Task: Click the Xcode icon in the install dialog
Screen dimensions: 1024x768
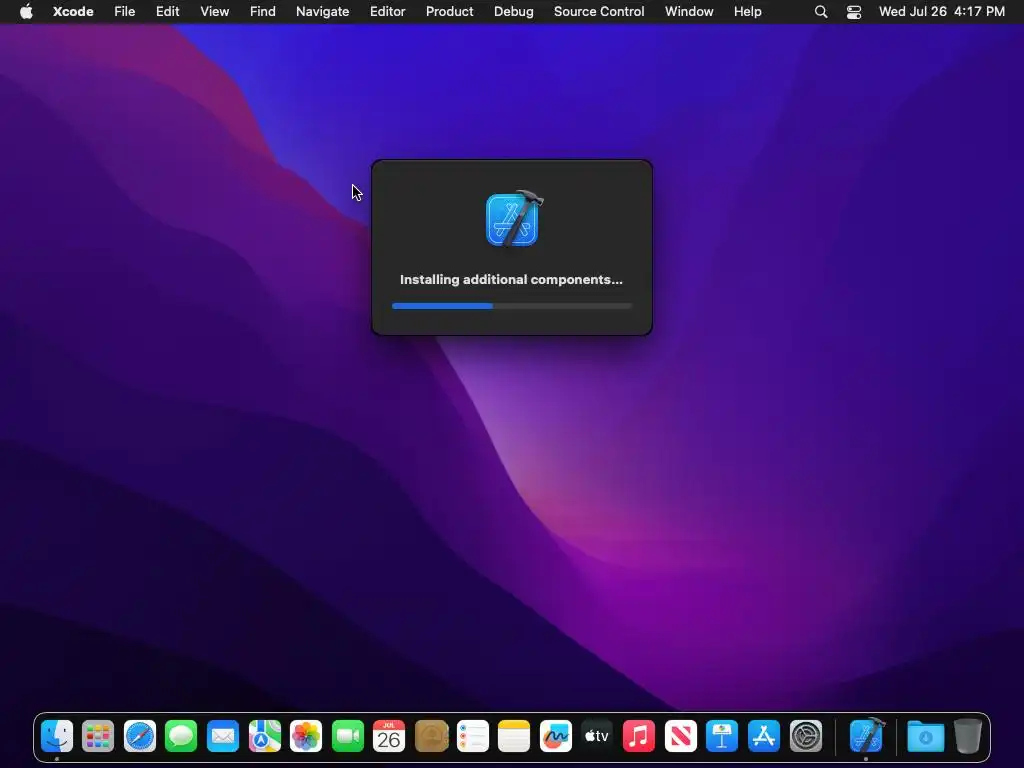Action: (514, 219)
